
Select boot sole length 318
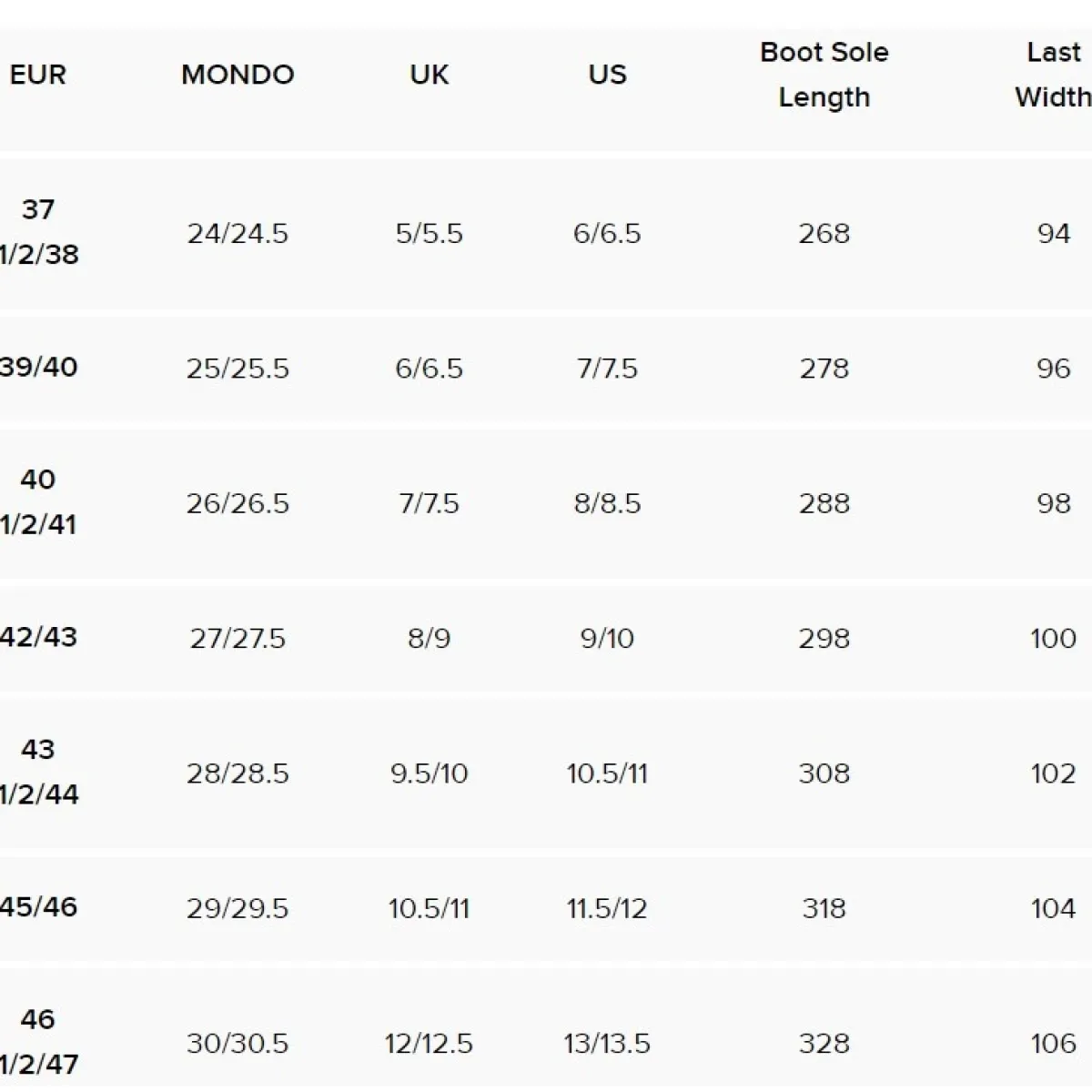pyautogui.click(x=824, y=908)
